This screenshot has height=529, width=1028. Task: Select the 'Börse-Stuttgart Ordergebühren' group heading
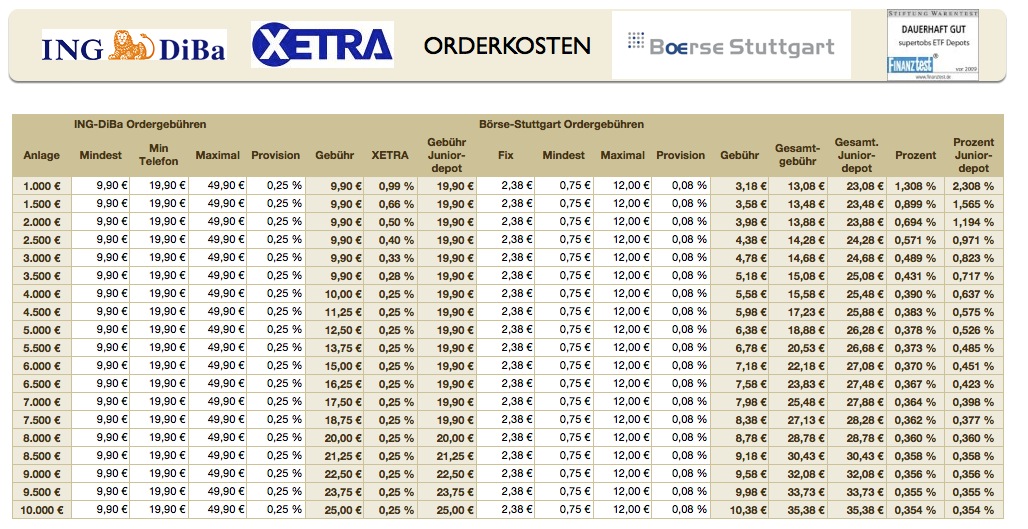click(561, 124)
